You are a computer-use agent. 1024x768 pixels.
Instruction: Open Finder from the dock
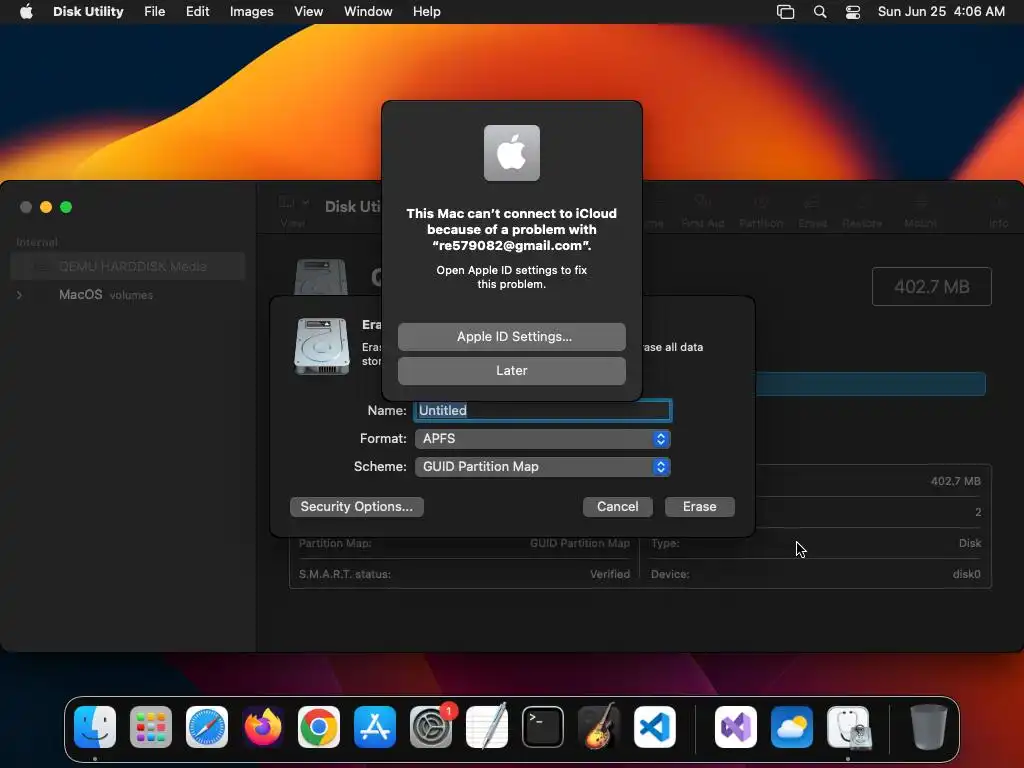(95, 727)
